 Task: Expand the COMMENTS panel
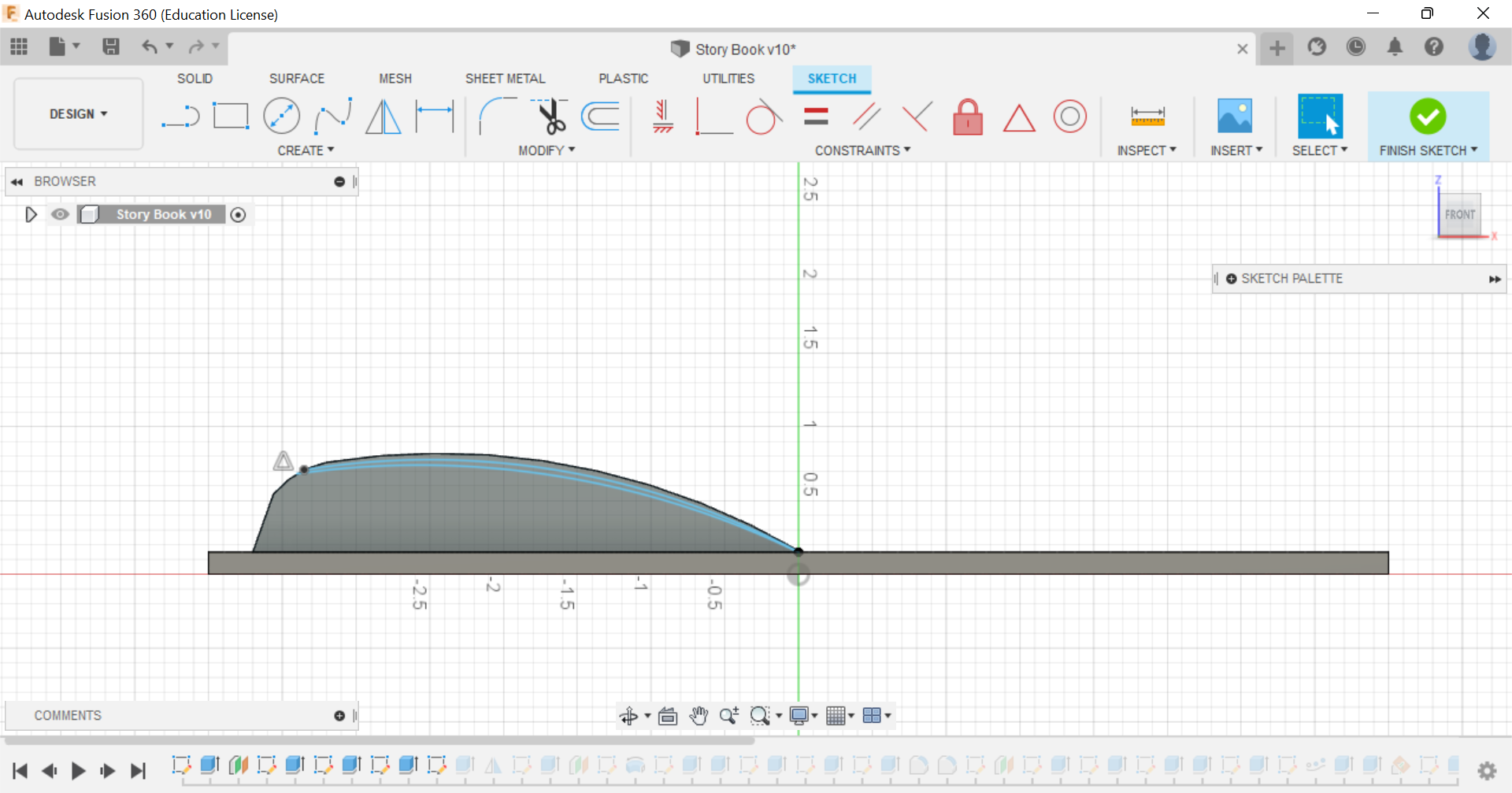point(339,716)
